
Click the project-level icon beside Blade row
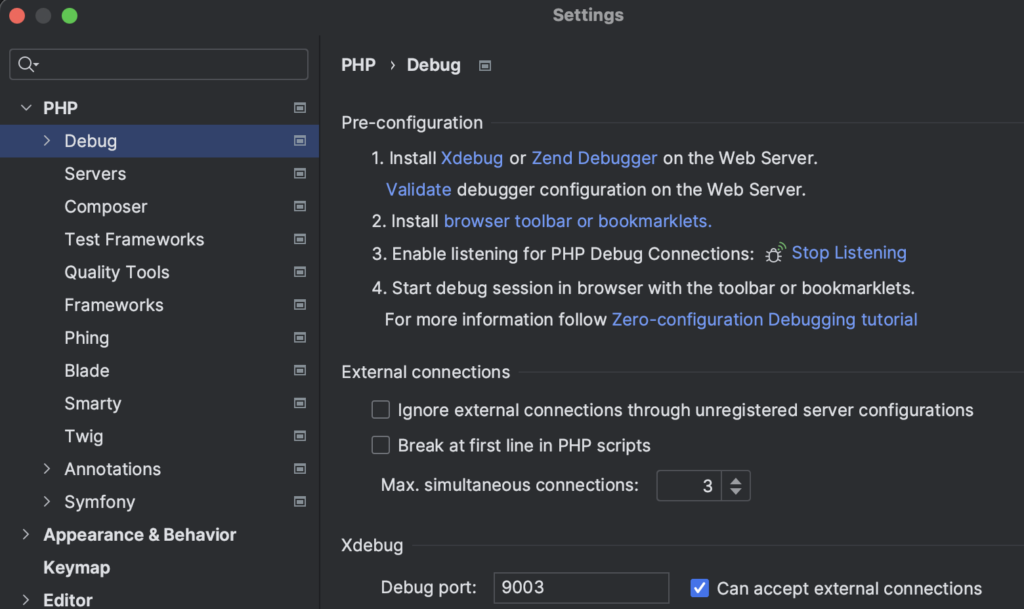(300, 370)
